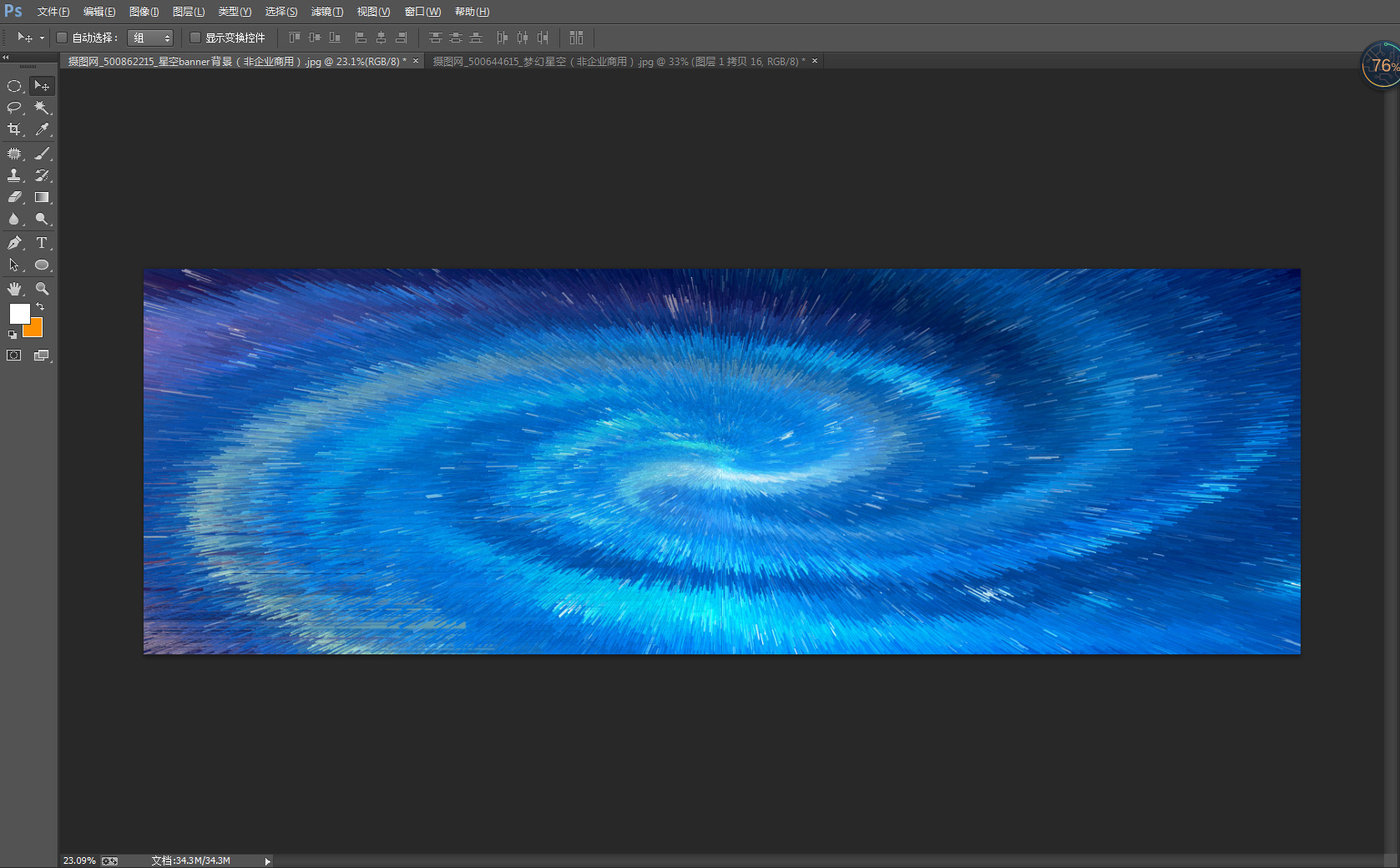Image resolution: width=1400 pixels, height=868 pixels.
Task: Select the Eraser tool
Action: tap(14, 198)
